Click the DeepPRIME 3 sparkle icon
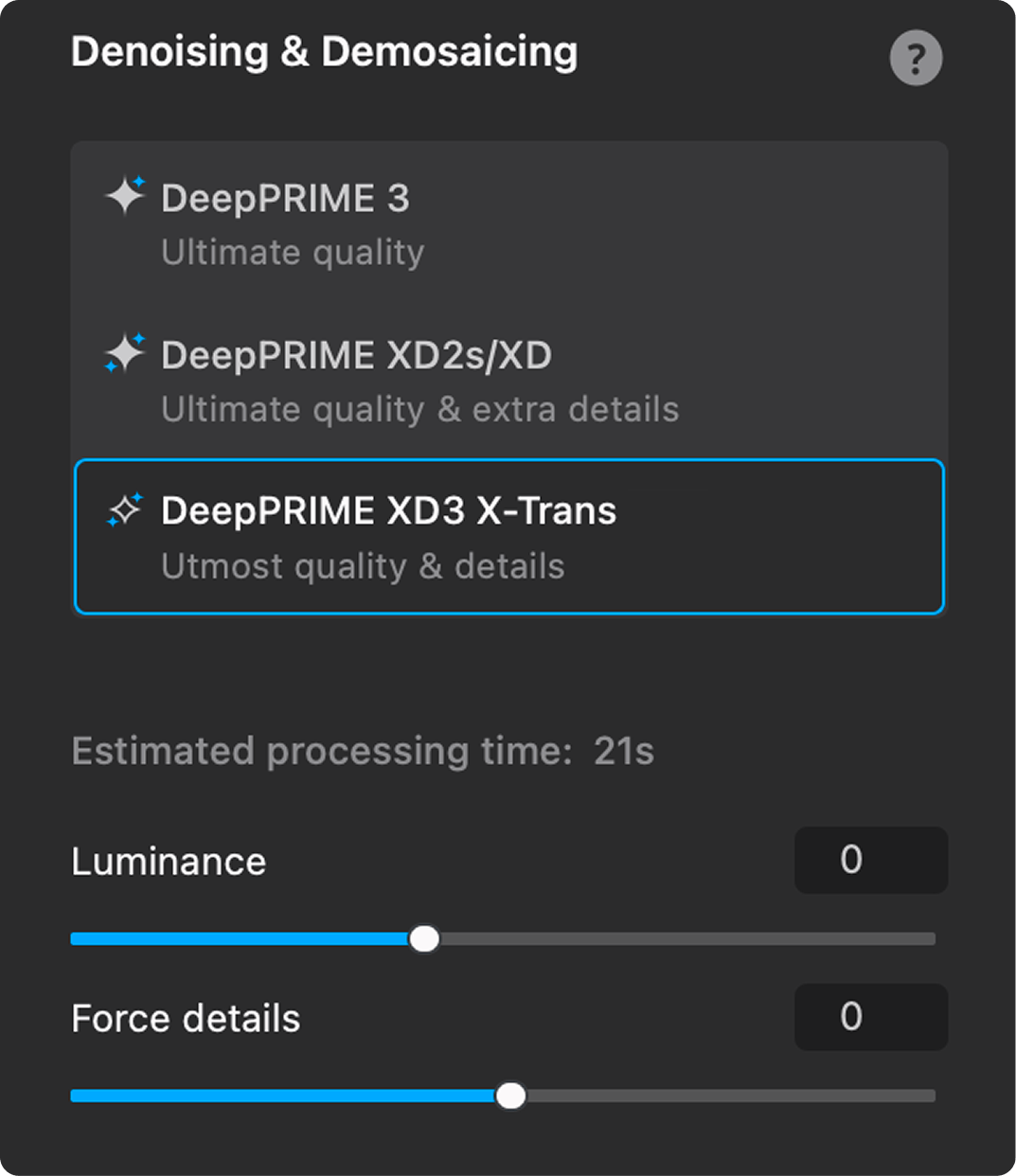Viewport: 1016px width, 1176px height. (125, 196)
